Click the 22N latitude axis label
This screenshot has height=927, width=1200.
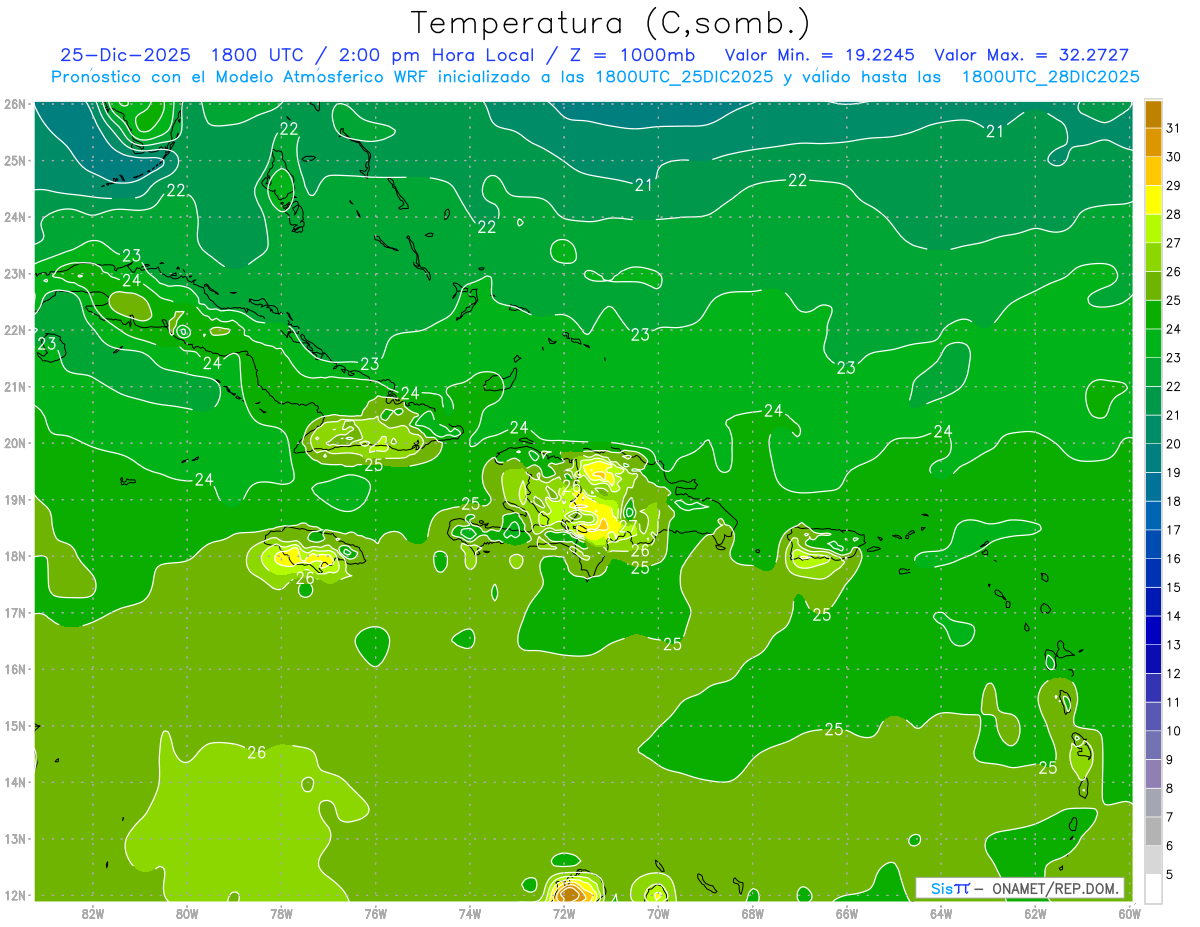pyautogui.click(x=15, y=330)
